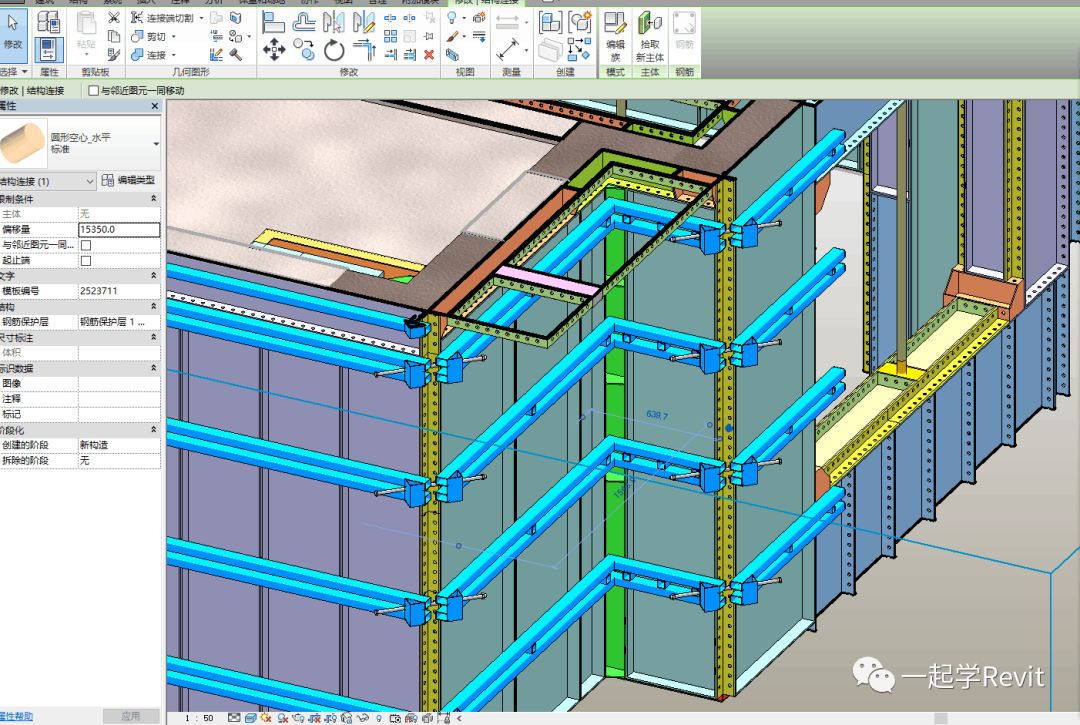The width and height of the screenshot is (1080, 725).
Task: Select the Mirror - Pick Axis icon
Action: tap(334, 22)
